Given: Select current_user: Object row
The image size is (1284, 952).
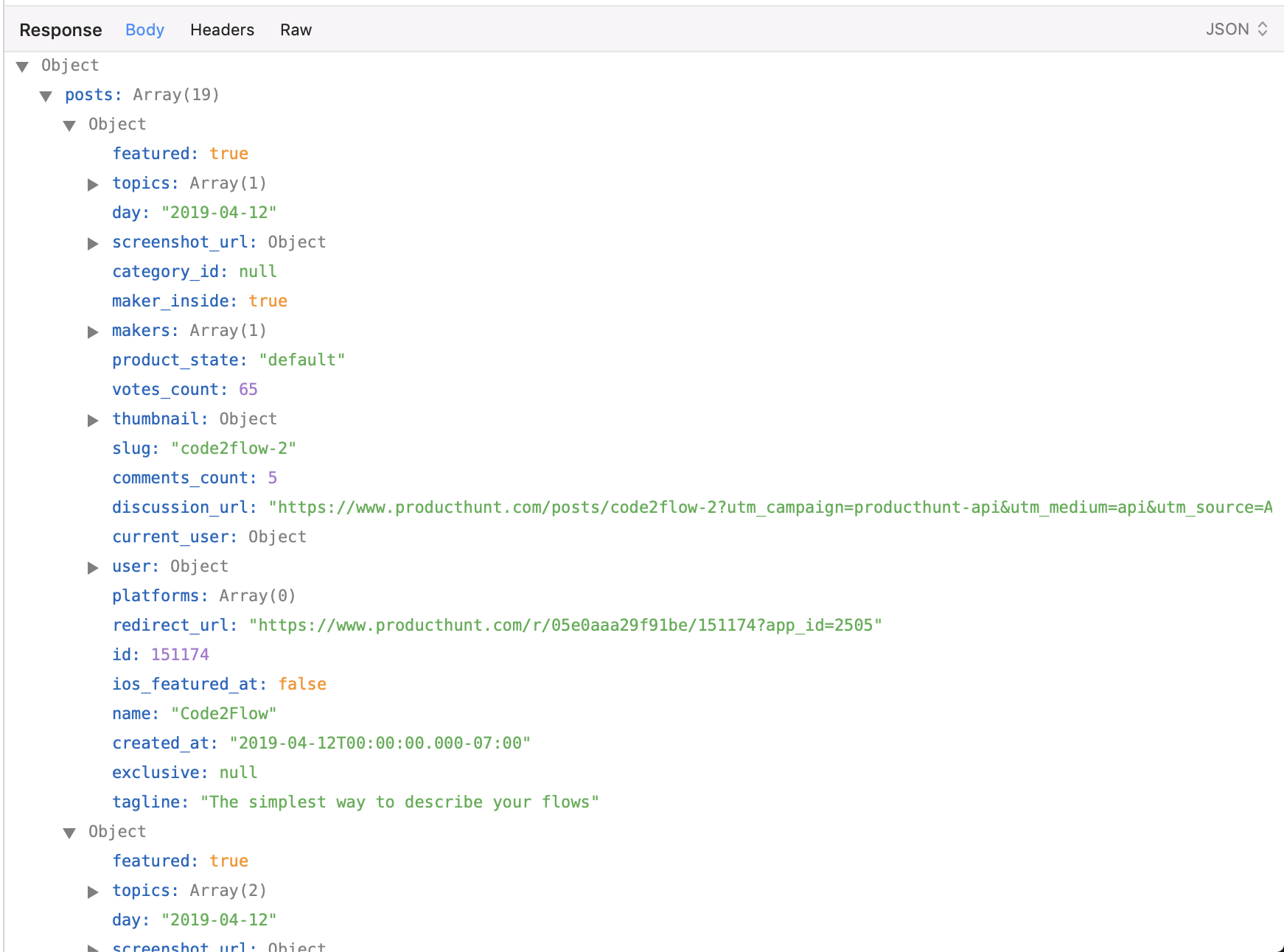Looking at the screenshot, I should coord(209,536).
